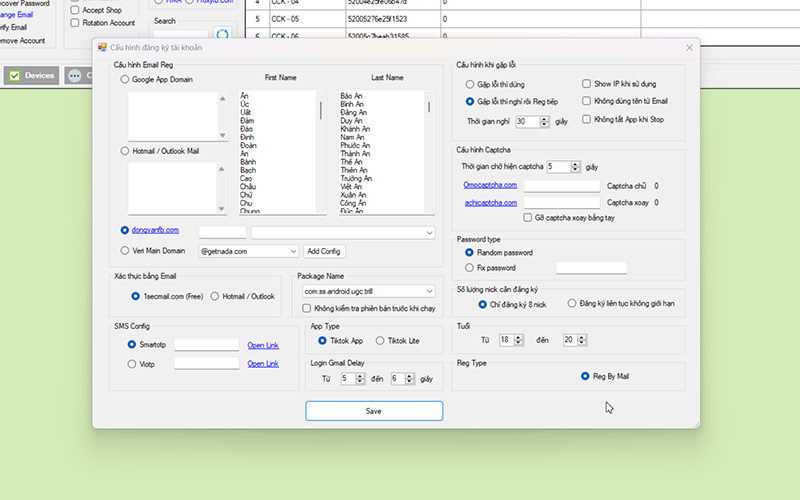Select Fix password option
The height and width of the screenshot is (500, 800).
[469, 267]
